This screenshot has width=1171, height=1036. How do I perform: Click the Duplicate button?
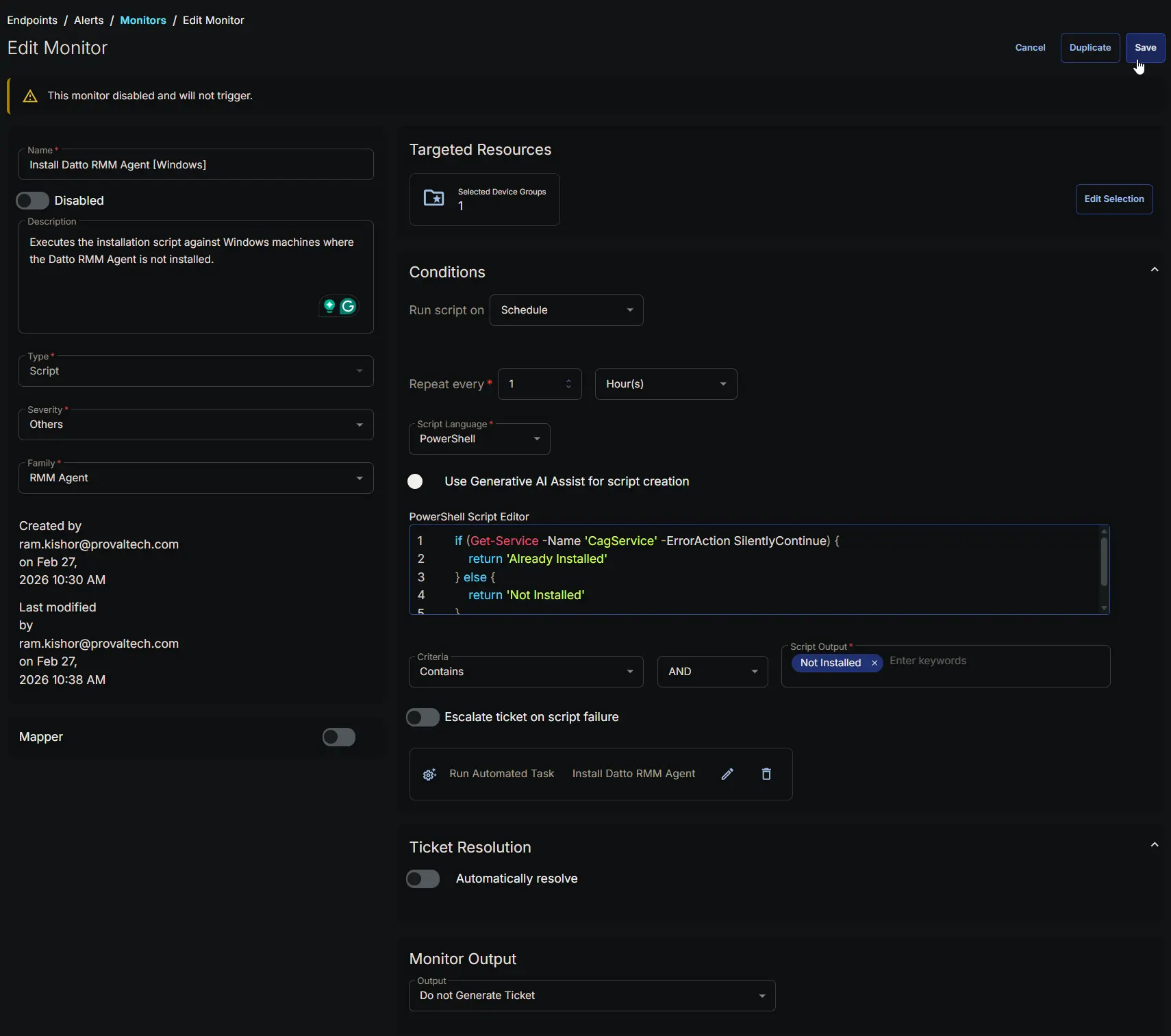click(1090, 48)
